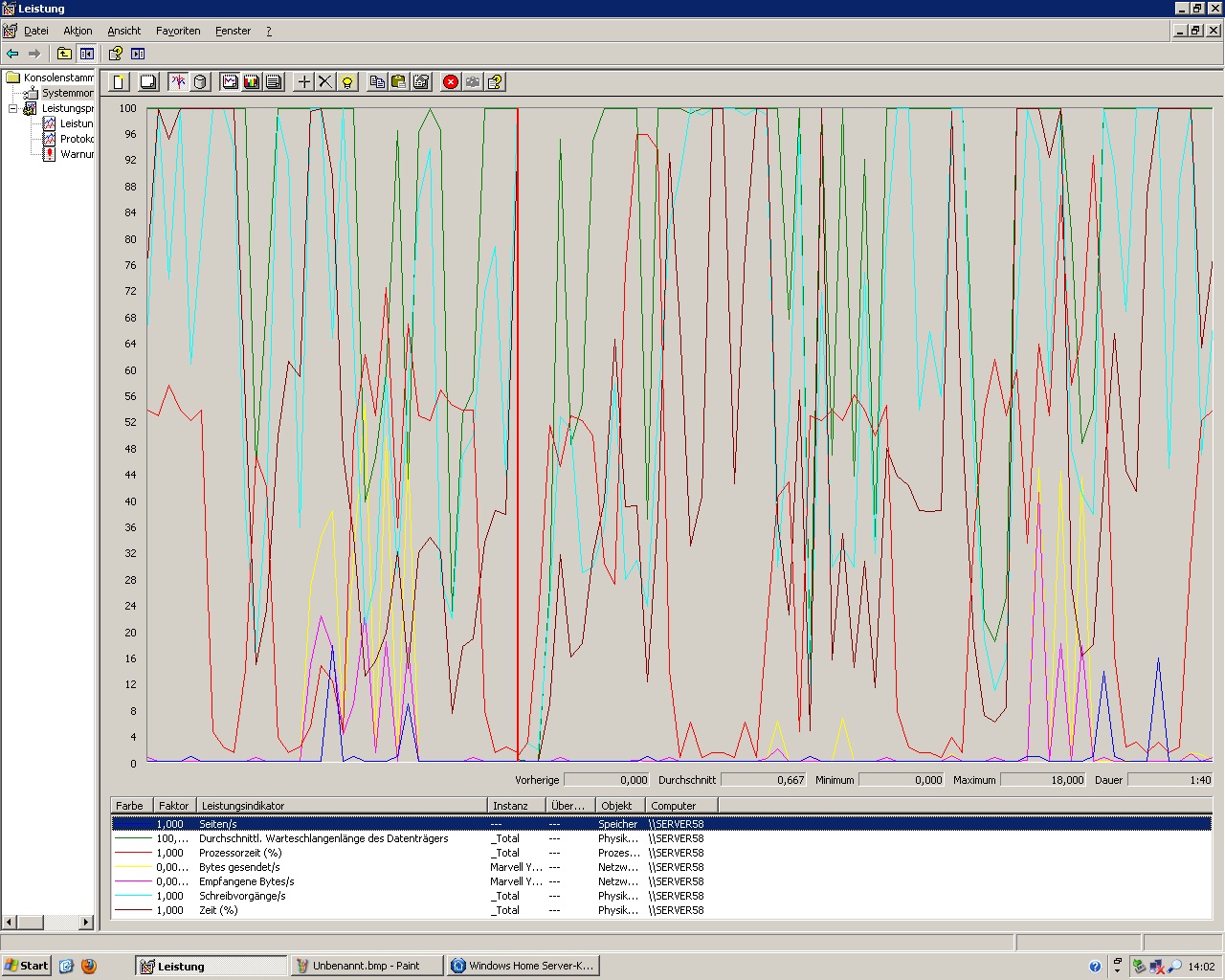Open System Monitor Help in graph toolbar

pos(495,81)
